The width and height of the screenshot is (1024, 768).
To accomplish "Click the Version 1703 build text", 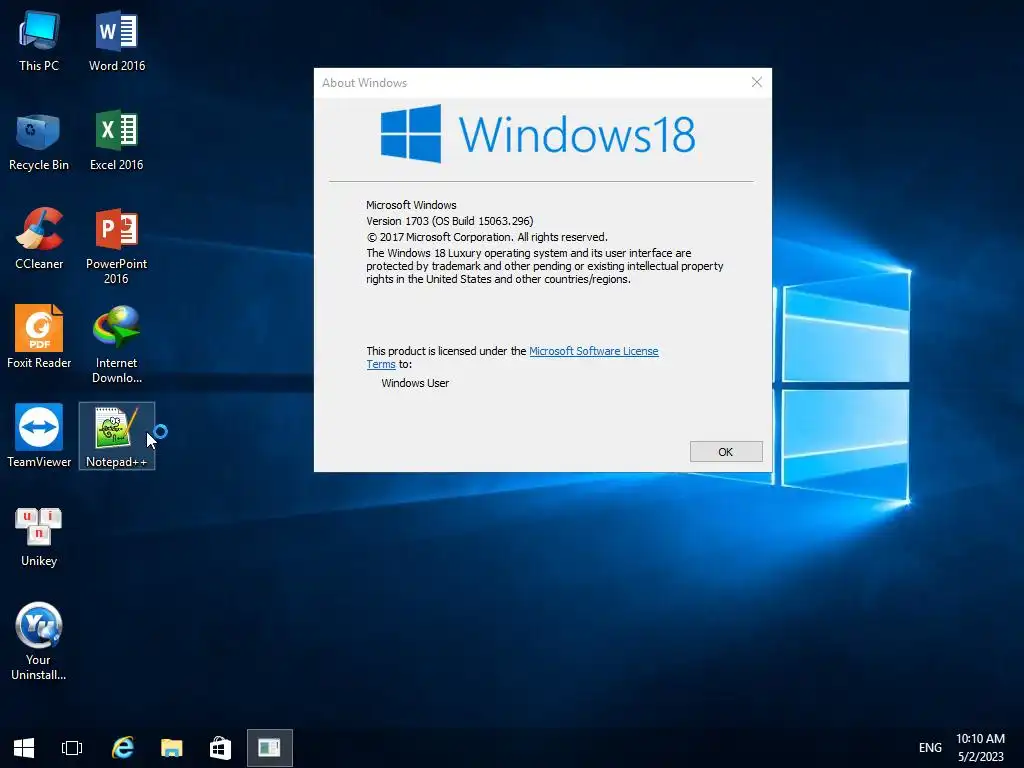I will pyautogui.click(x=449, y=221).
